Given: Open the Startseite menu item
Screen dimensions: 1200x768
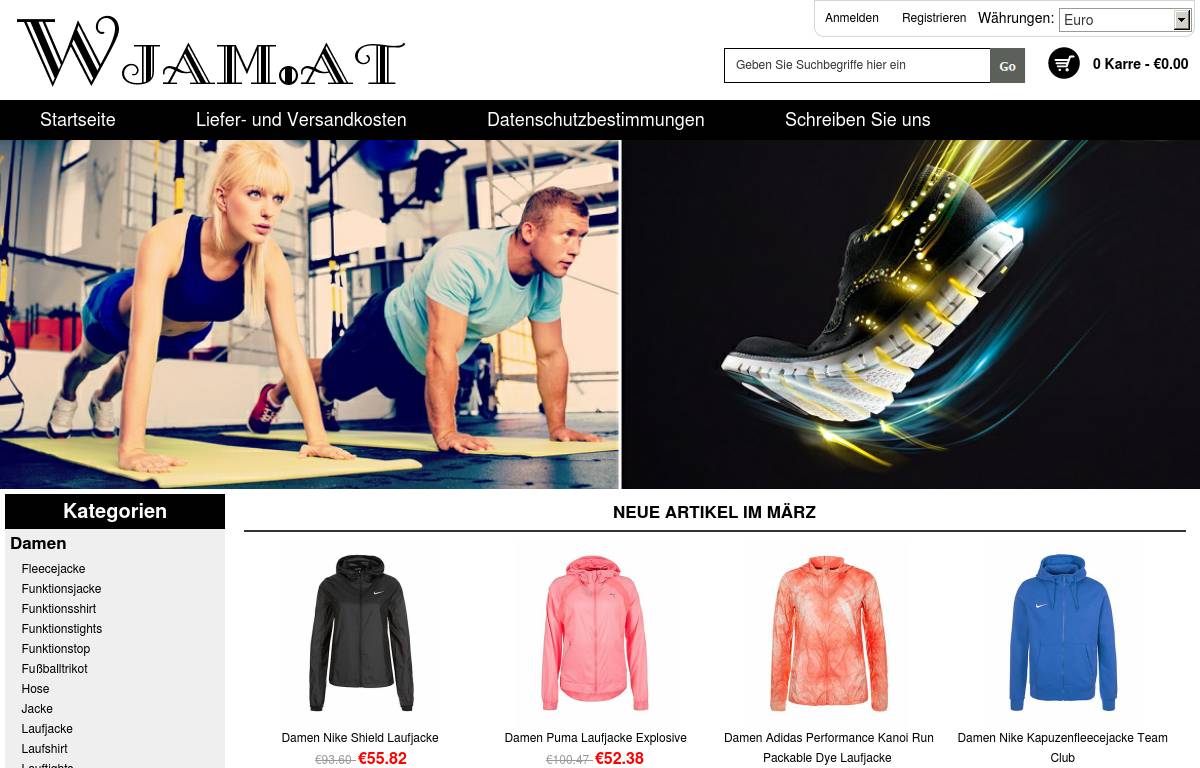Looking at the screenshot, I should click(x=78, y=120).
